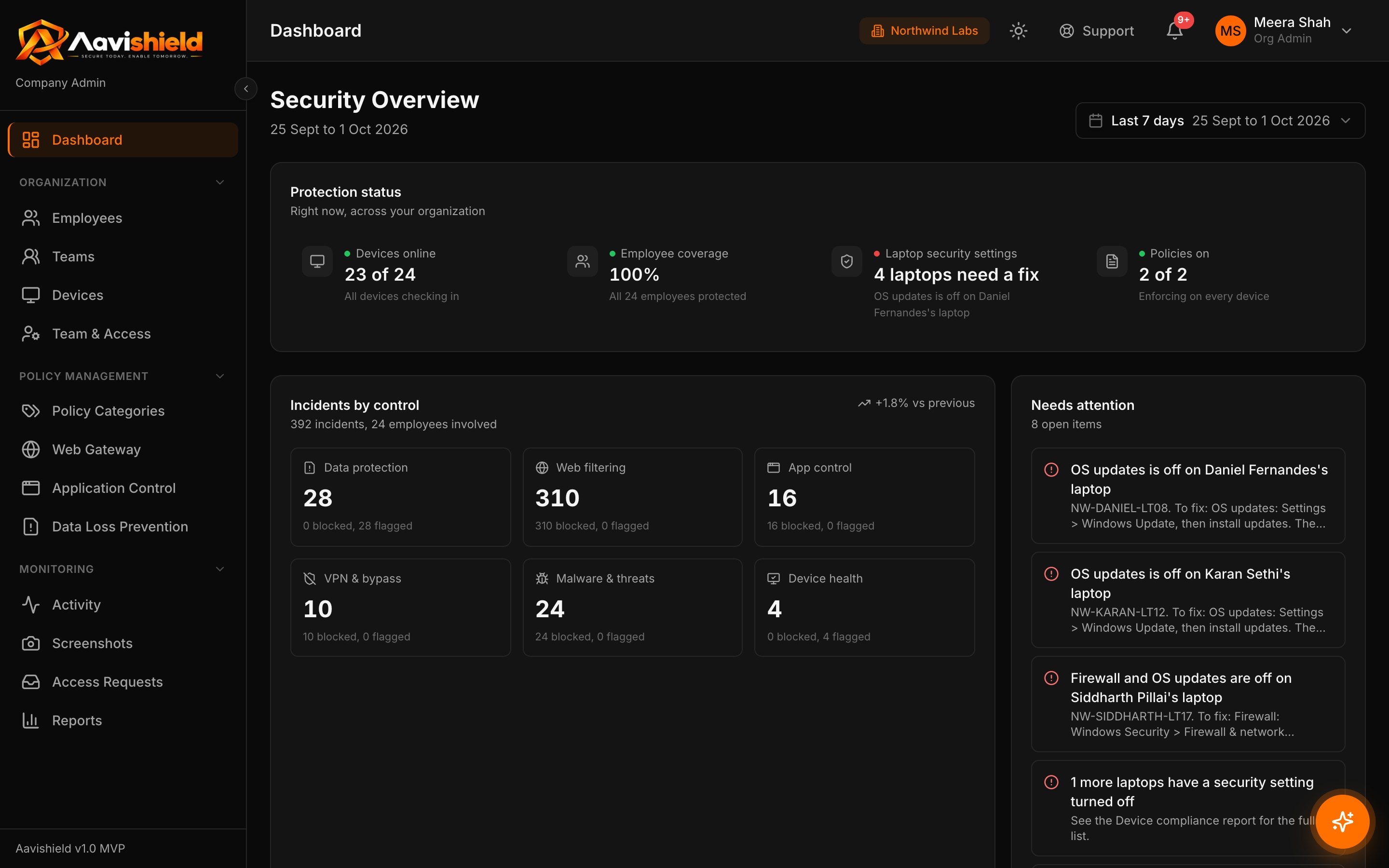Click the Aavishield logo
The width and height of the screenshot is (1389, 868).
109,41
